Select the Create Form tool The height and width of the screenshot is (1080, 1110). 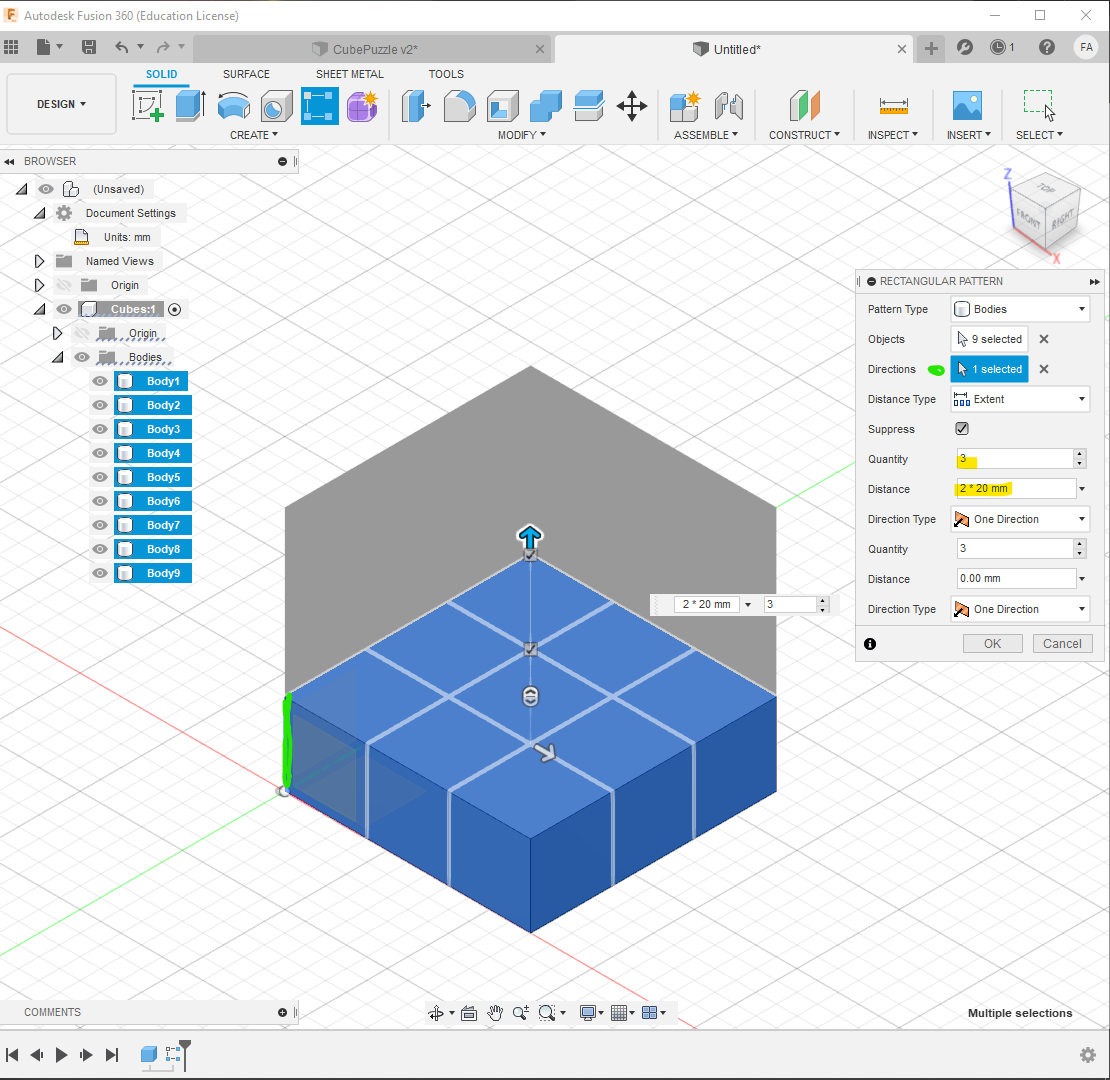point(362,107)
